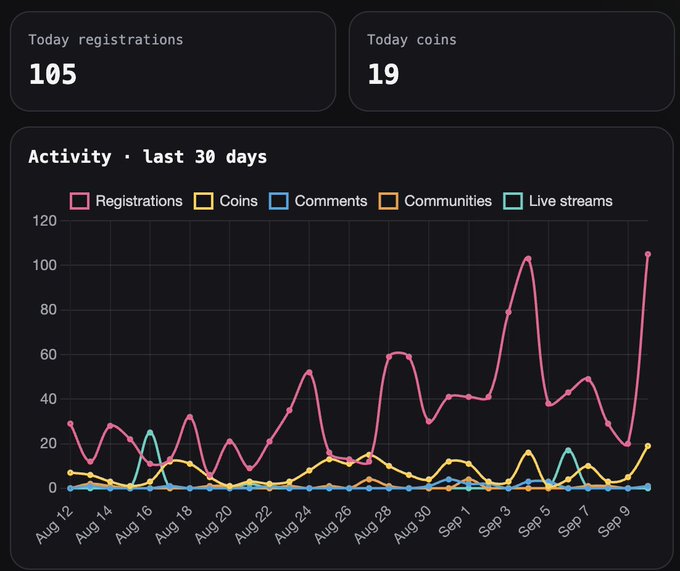Screen dimensions: 680x571
Task: Click the 60 y-axis label
Action: click(x=49, y=355)
